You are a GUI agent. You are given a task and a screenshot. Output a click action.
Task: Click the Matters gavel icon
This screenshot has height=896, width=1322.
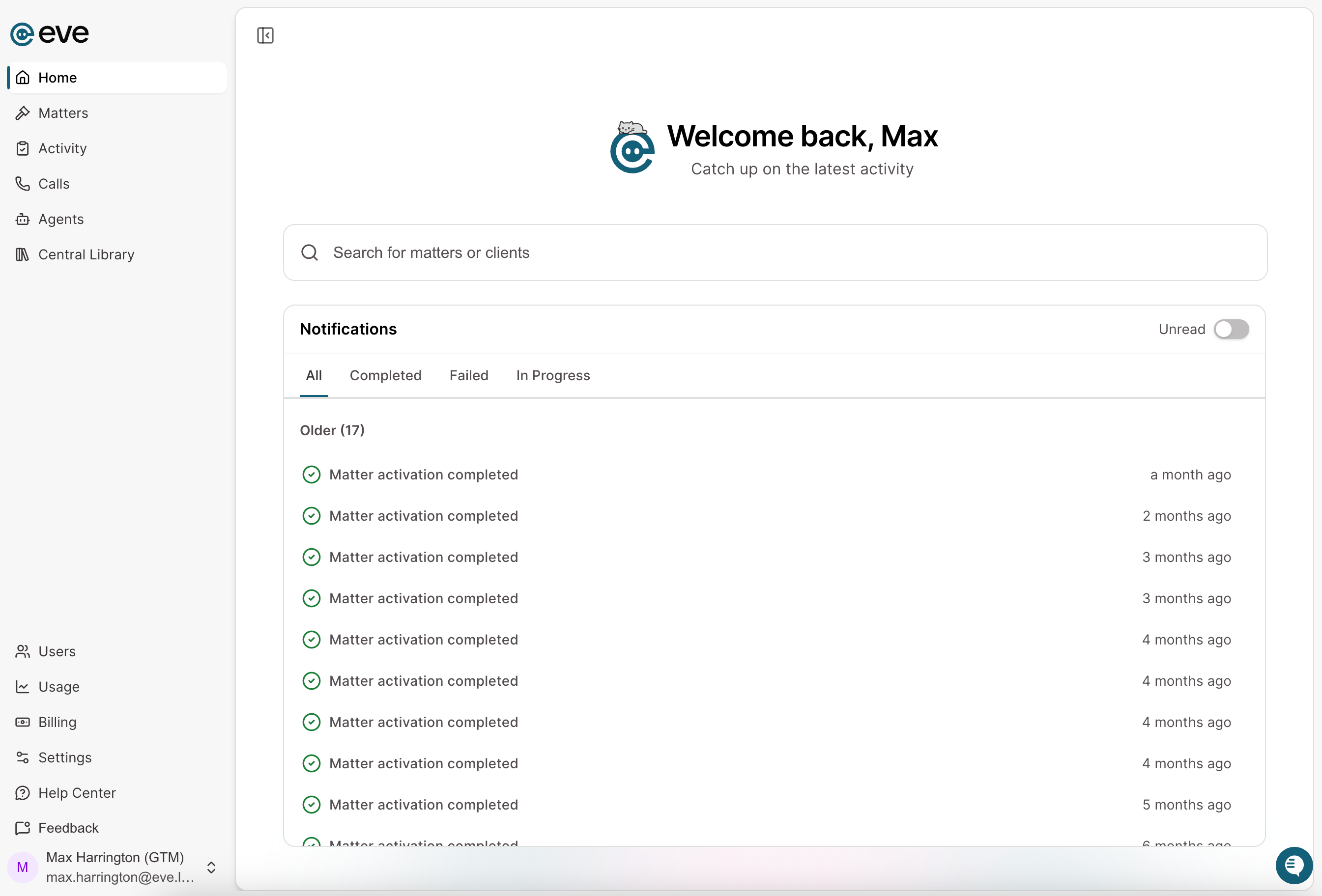(x=23, y=112)
